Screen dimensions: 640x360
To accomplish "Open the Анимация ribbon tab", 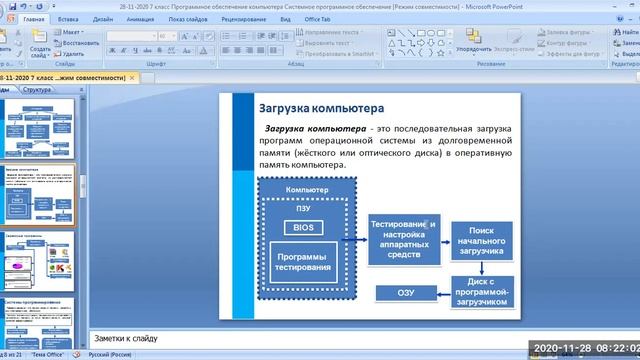I will 140,19.
